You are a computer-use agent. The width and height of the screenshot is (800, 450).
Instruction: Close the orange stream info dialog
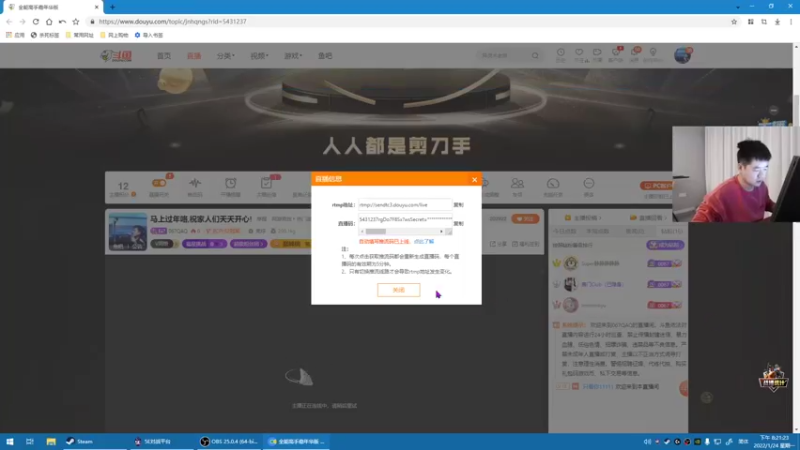[474, 180]
